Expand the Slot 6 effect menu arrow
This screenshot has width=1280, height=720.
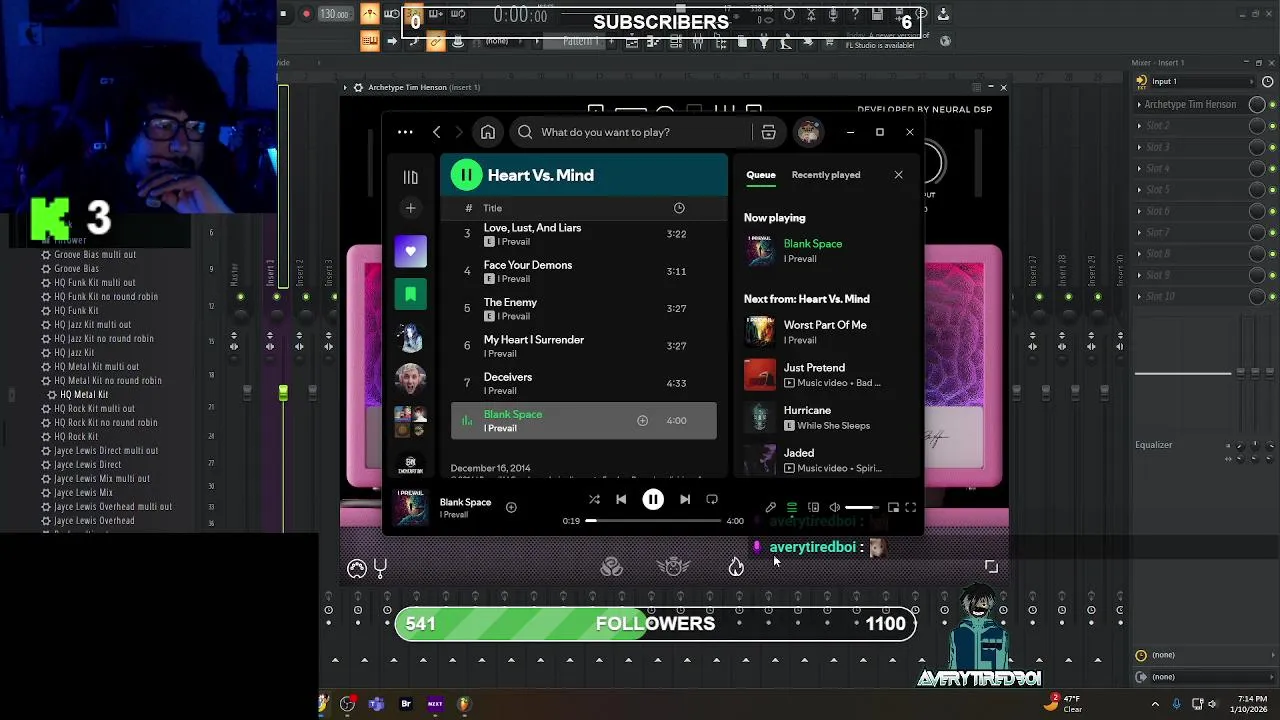click(x=1139, y=211)
